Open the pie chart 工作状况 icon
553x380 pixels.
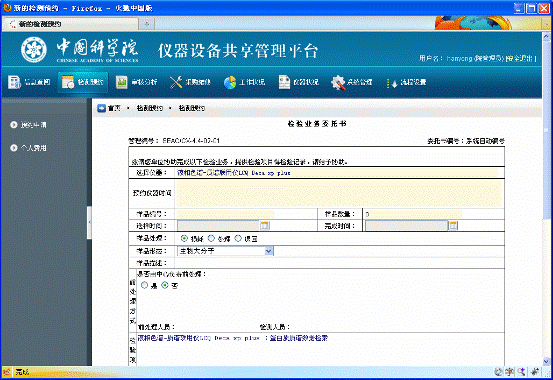pos(230,82)
